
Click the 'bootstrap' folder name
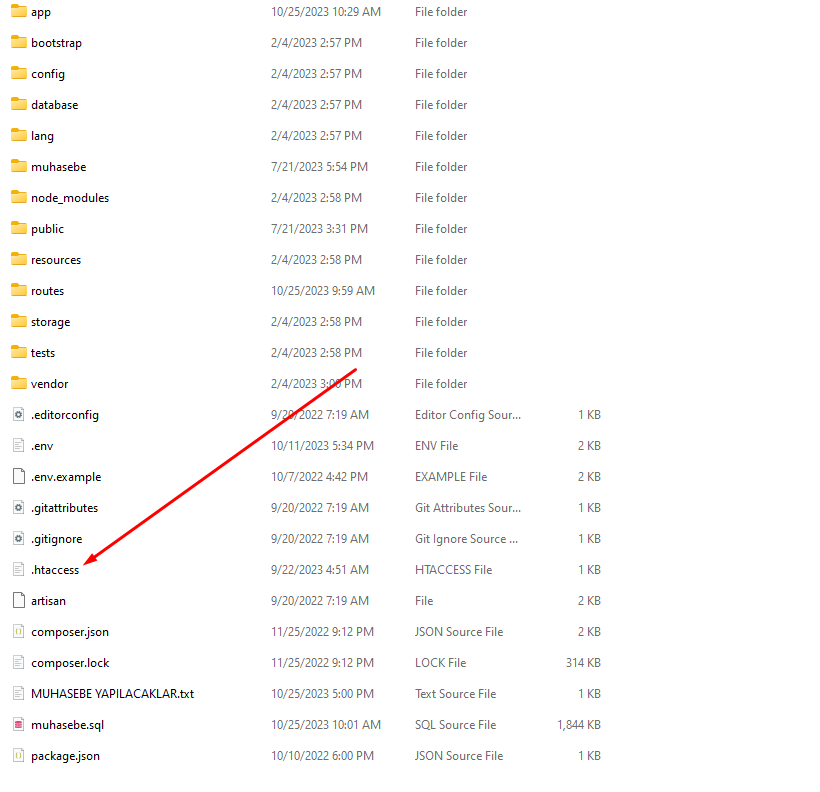[x=56, y=43]
